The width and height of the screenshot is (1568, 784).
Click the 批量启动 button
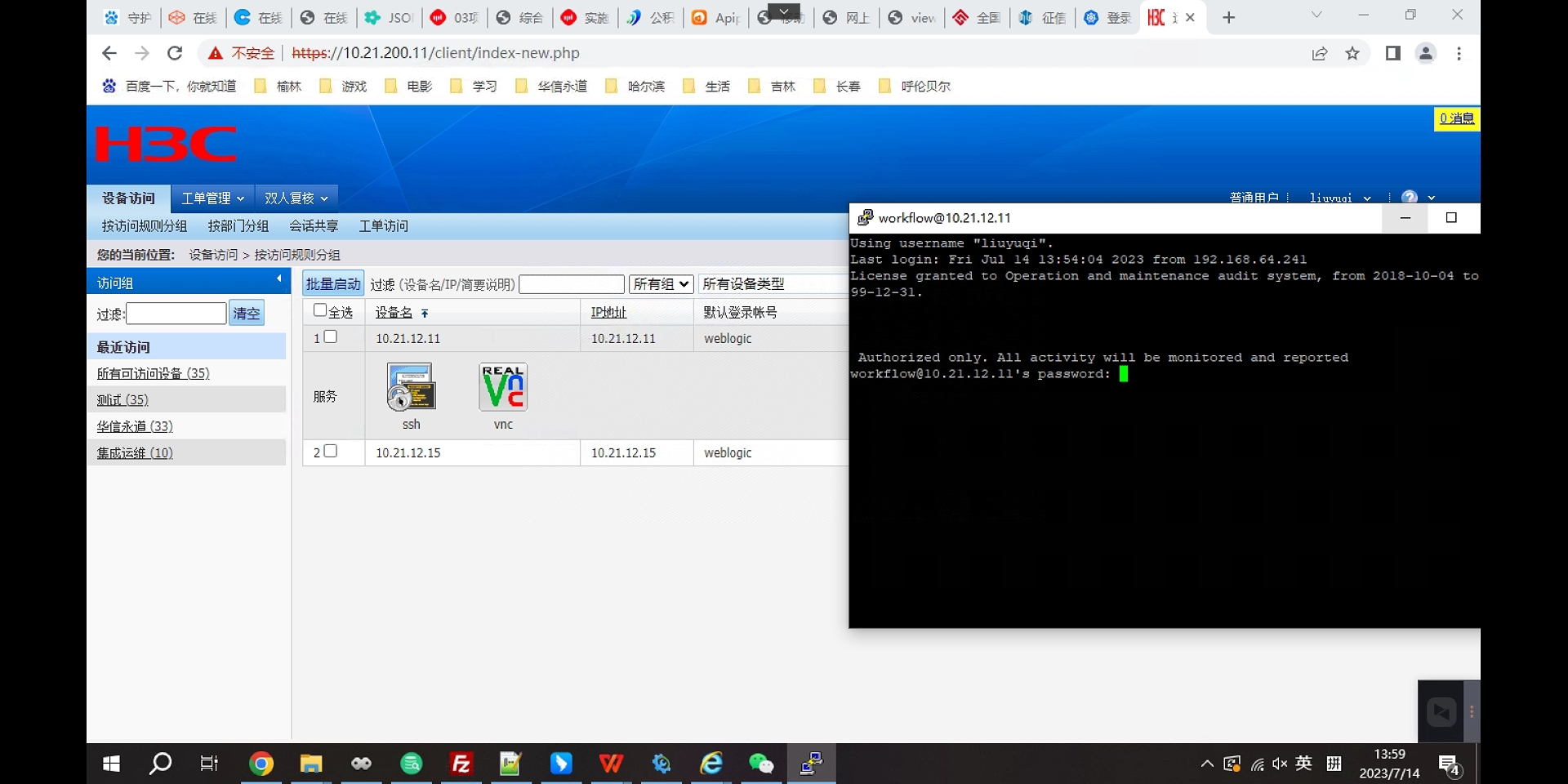tap(333, 283)
